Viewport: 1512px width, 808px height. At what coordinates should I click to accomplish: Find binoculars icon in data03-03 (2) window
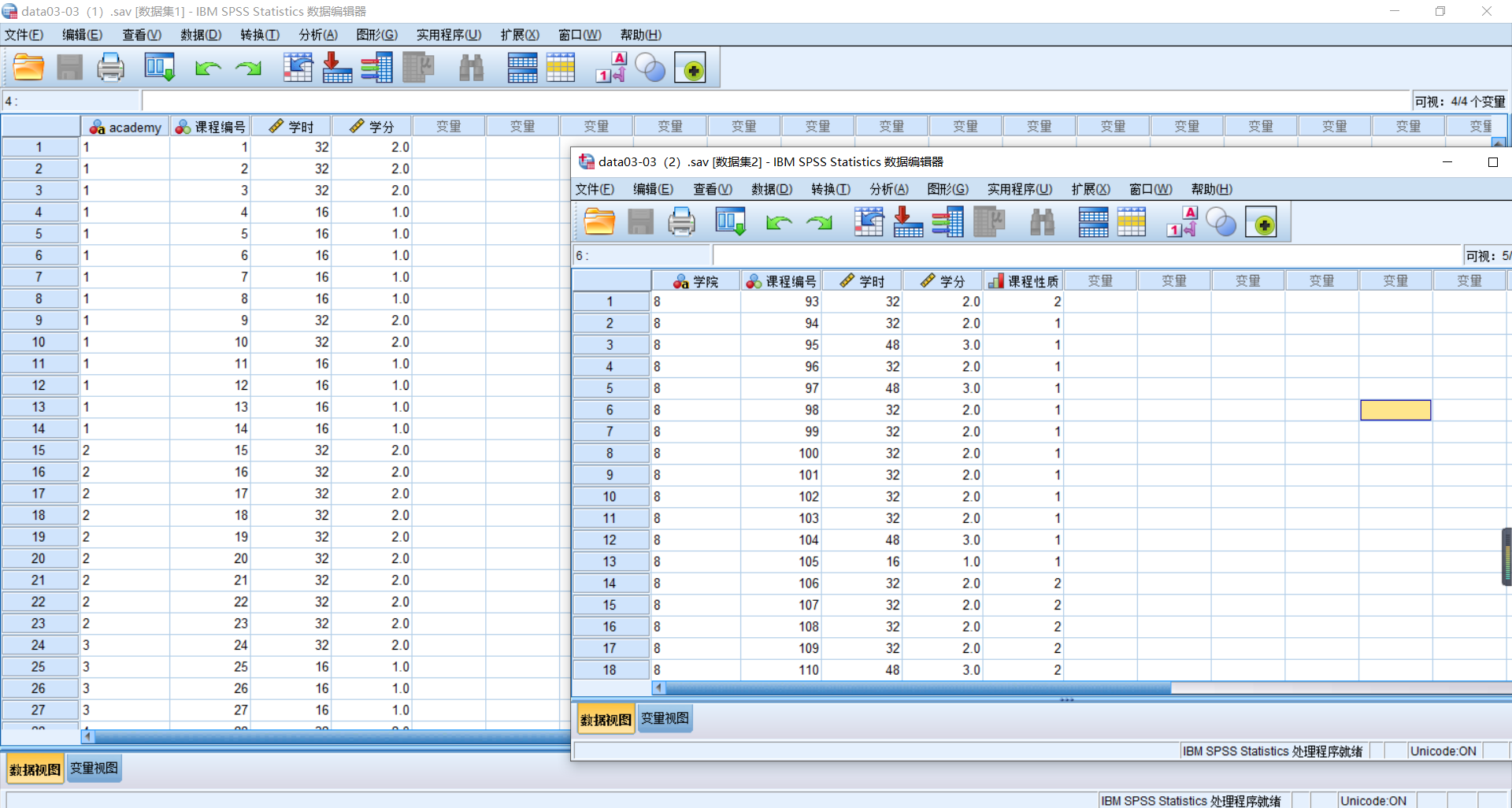point(1042,222)
